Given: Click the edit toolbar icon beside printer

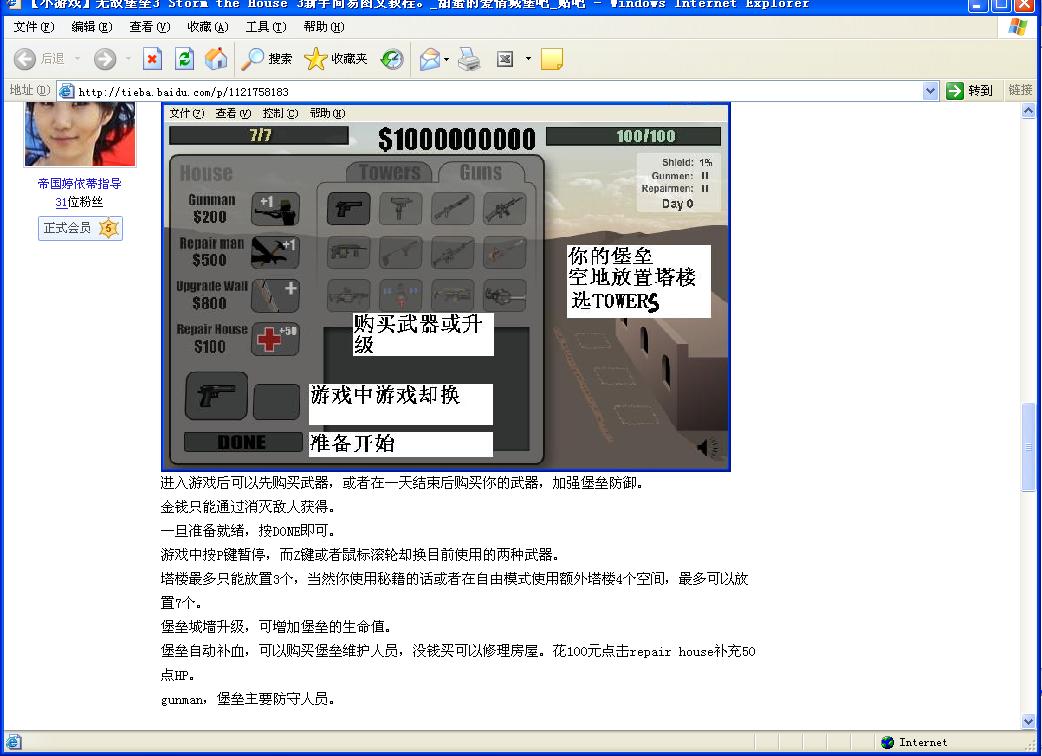Looking at the screenshot, I should pos(505,59).
